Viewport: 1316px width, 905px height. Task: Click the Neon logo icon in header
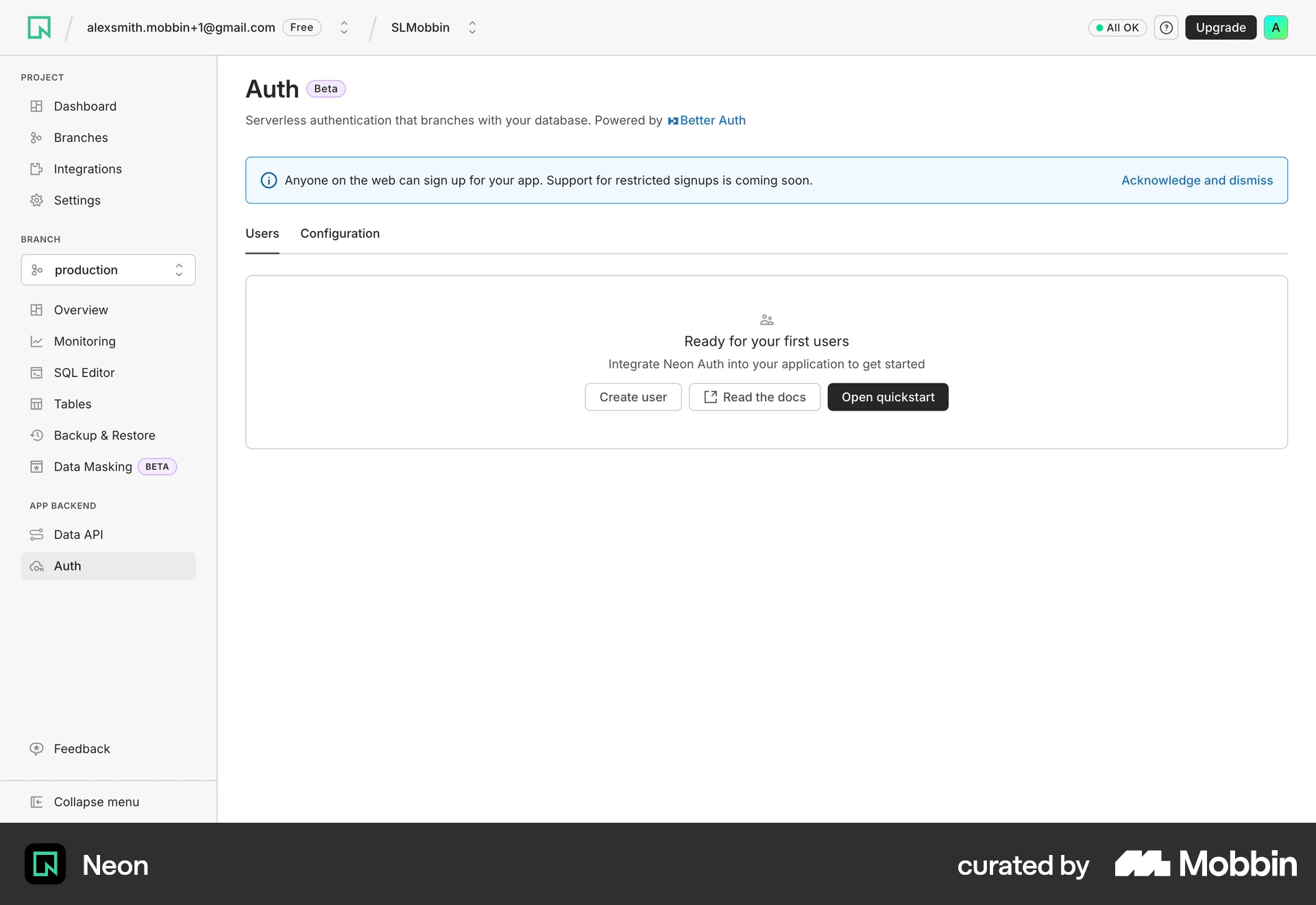point(39,27)
